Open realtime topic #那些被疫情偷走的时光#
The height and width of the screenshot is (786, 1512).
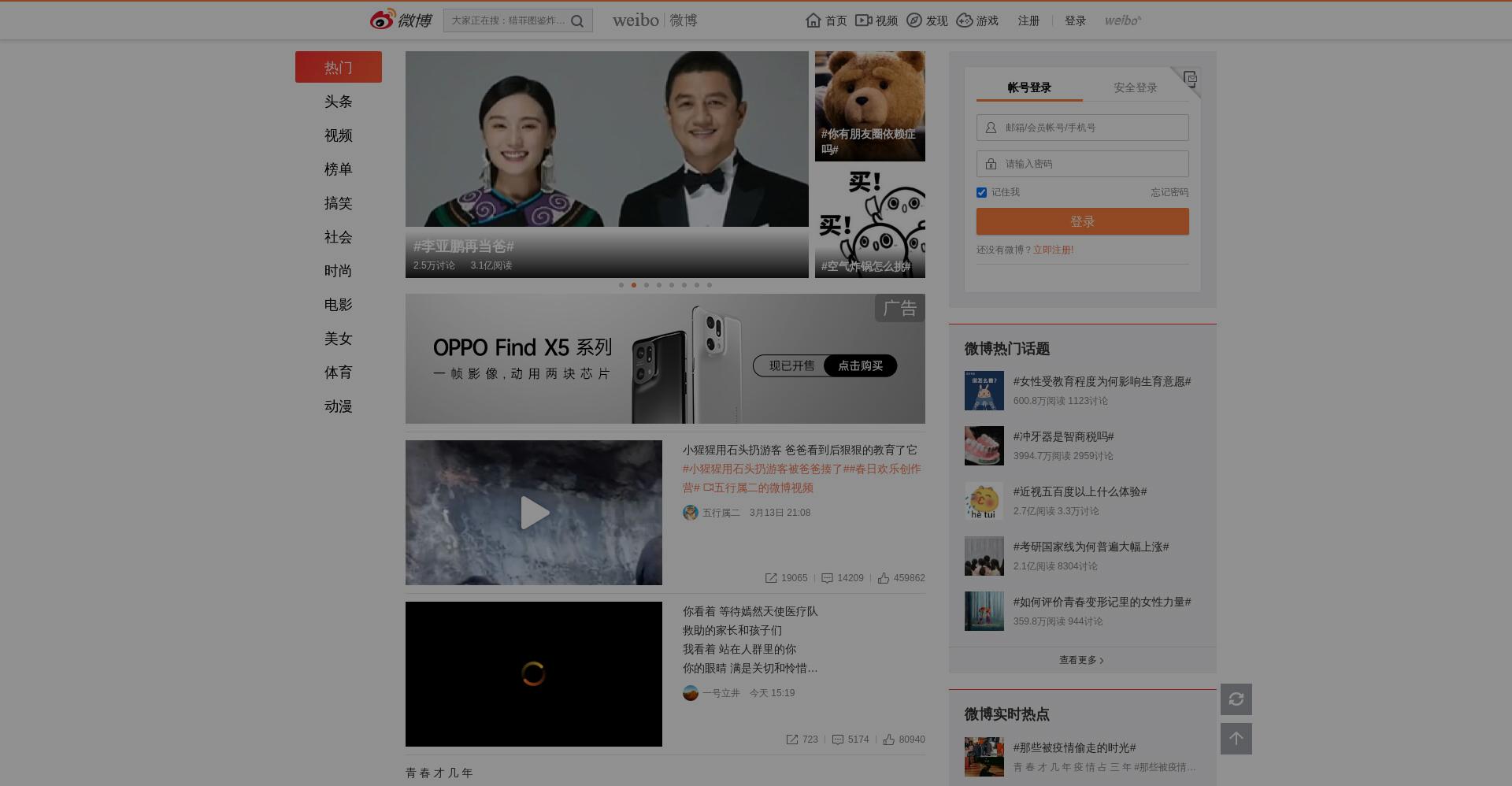[1074, 747]
